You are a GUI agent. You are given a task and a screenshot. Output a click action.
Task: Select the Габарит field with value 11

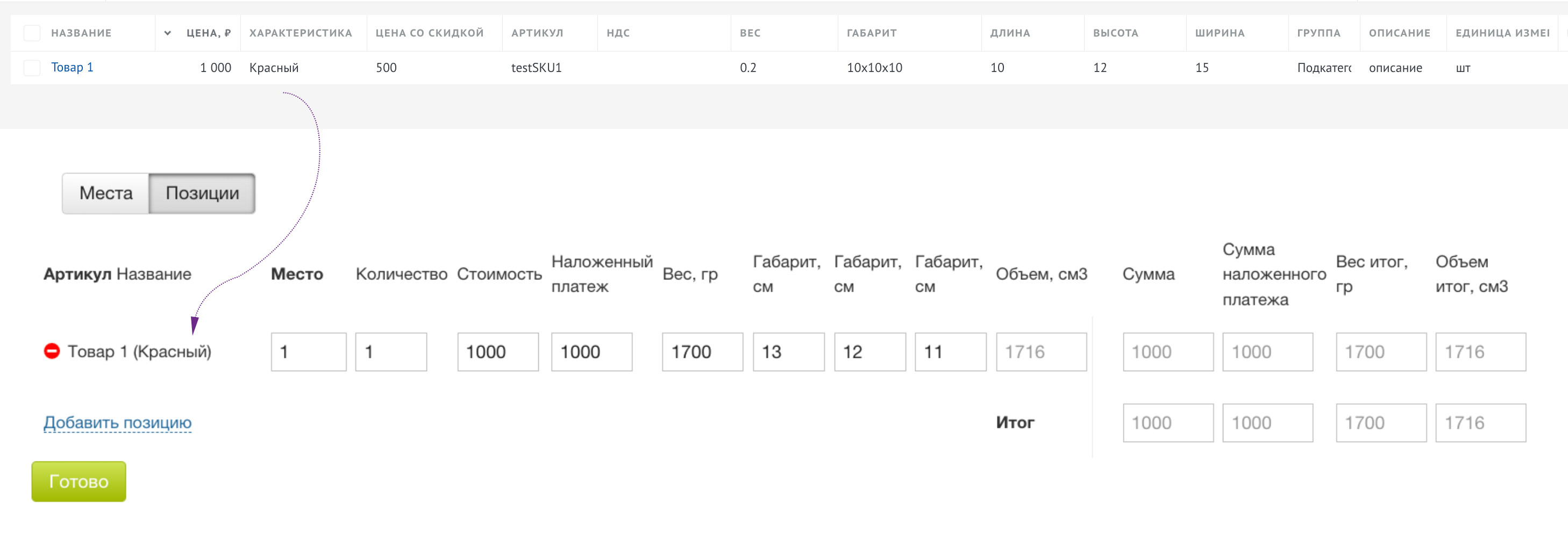(950, 351)
